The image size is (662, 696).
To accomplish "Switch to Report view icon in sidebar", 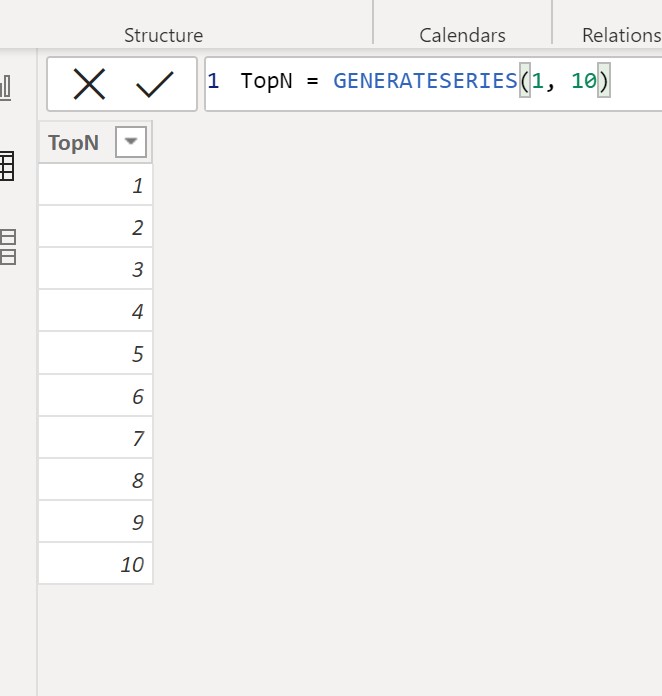I will [x=6, y=87].
